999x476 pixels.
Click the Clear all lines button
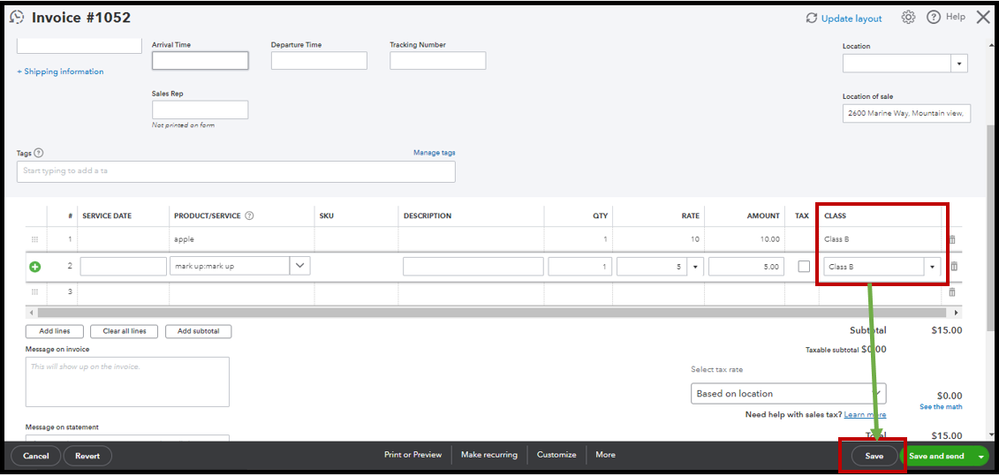coord(124,331)
